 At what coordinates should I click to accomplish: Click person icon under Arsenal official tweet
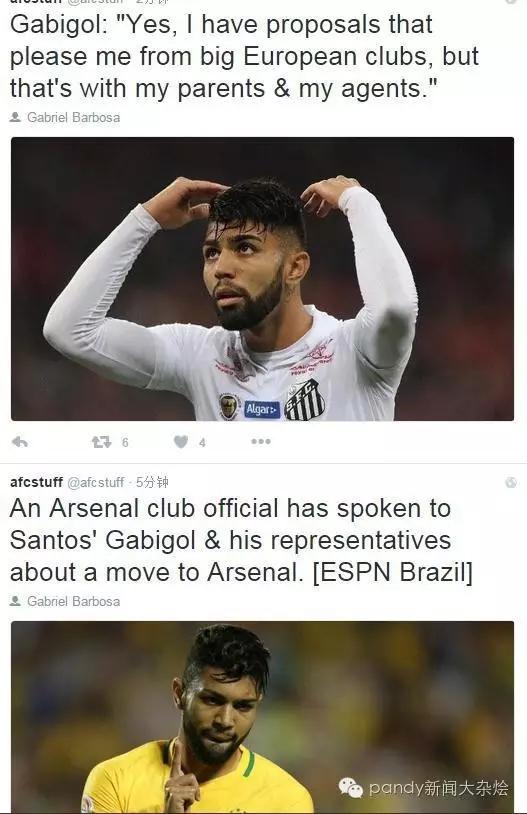(x=16, y=601)
